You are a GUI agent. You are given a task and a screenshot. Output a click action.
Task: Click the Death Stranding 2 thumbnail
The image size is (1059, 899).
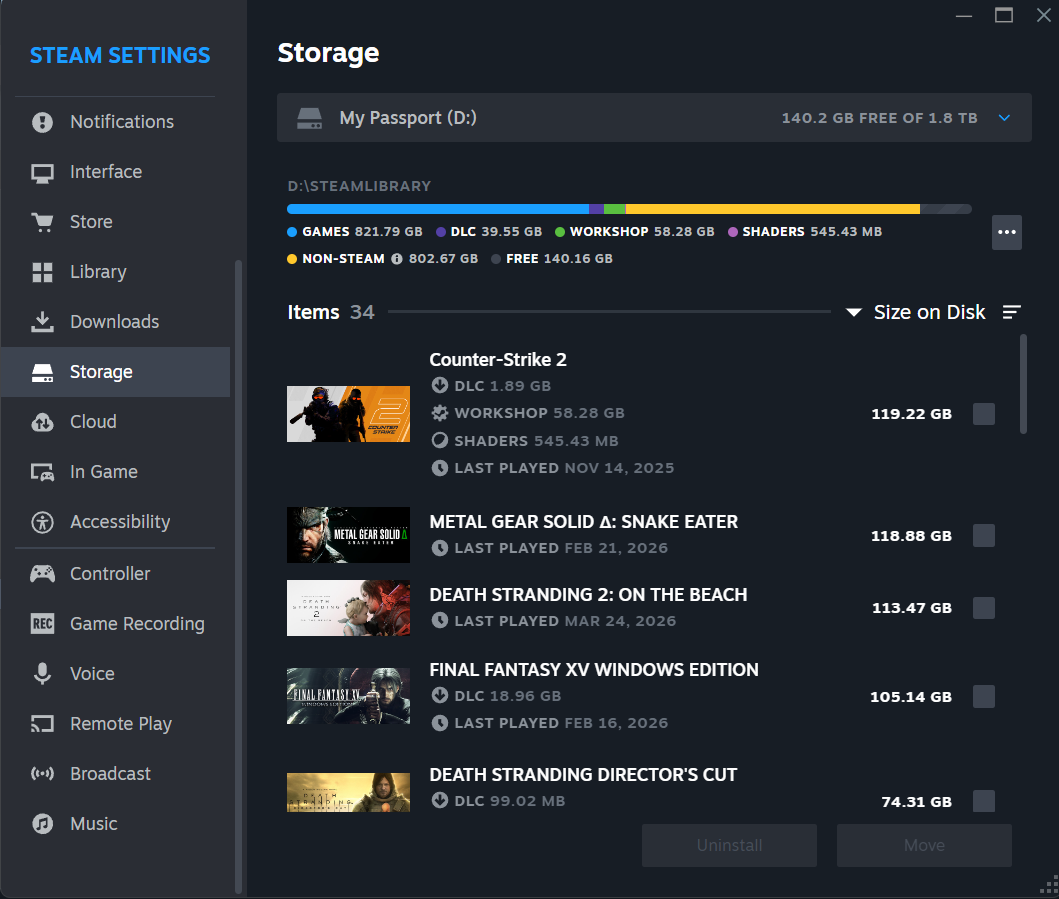click(348, 608)
